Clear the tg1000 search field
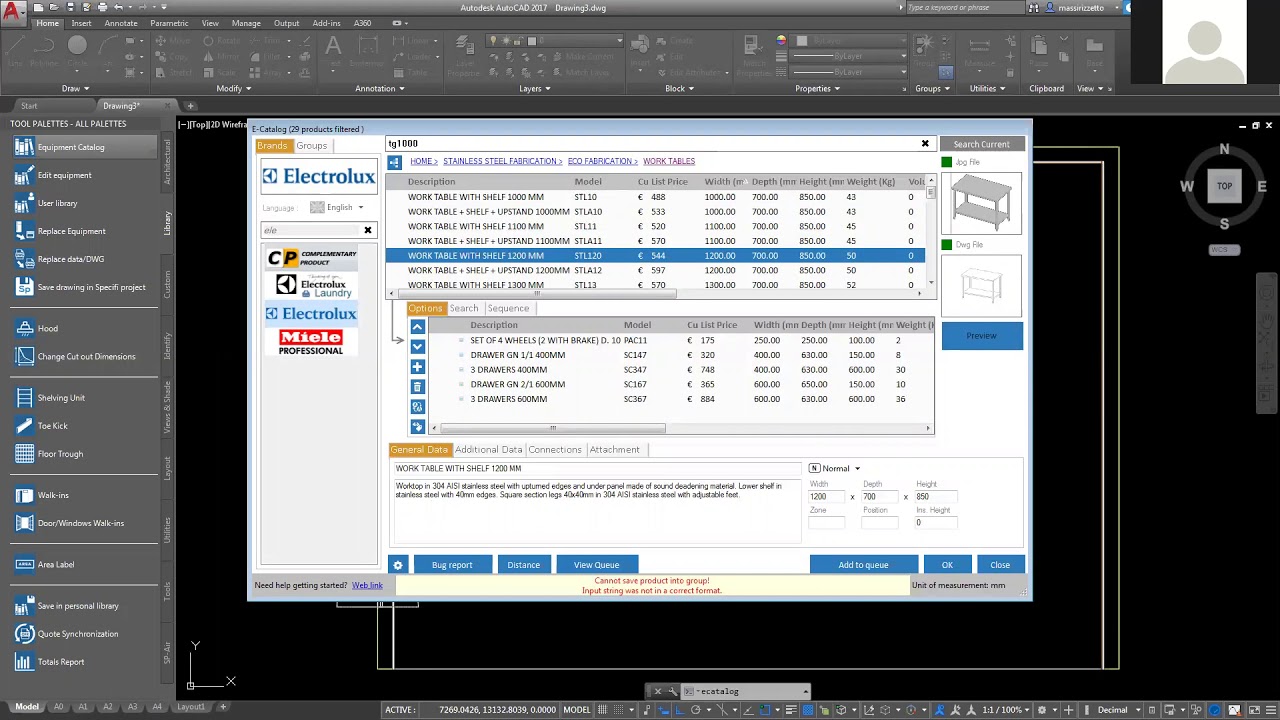The height and width of the screenshot is (720, 1280). click(x=925, y=144)
